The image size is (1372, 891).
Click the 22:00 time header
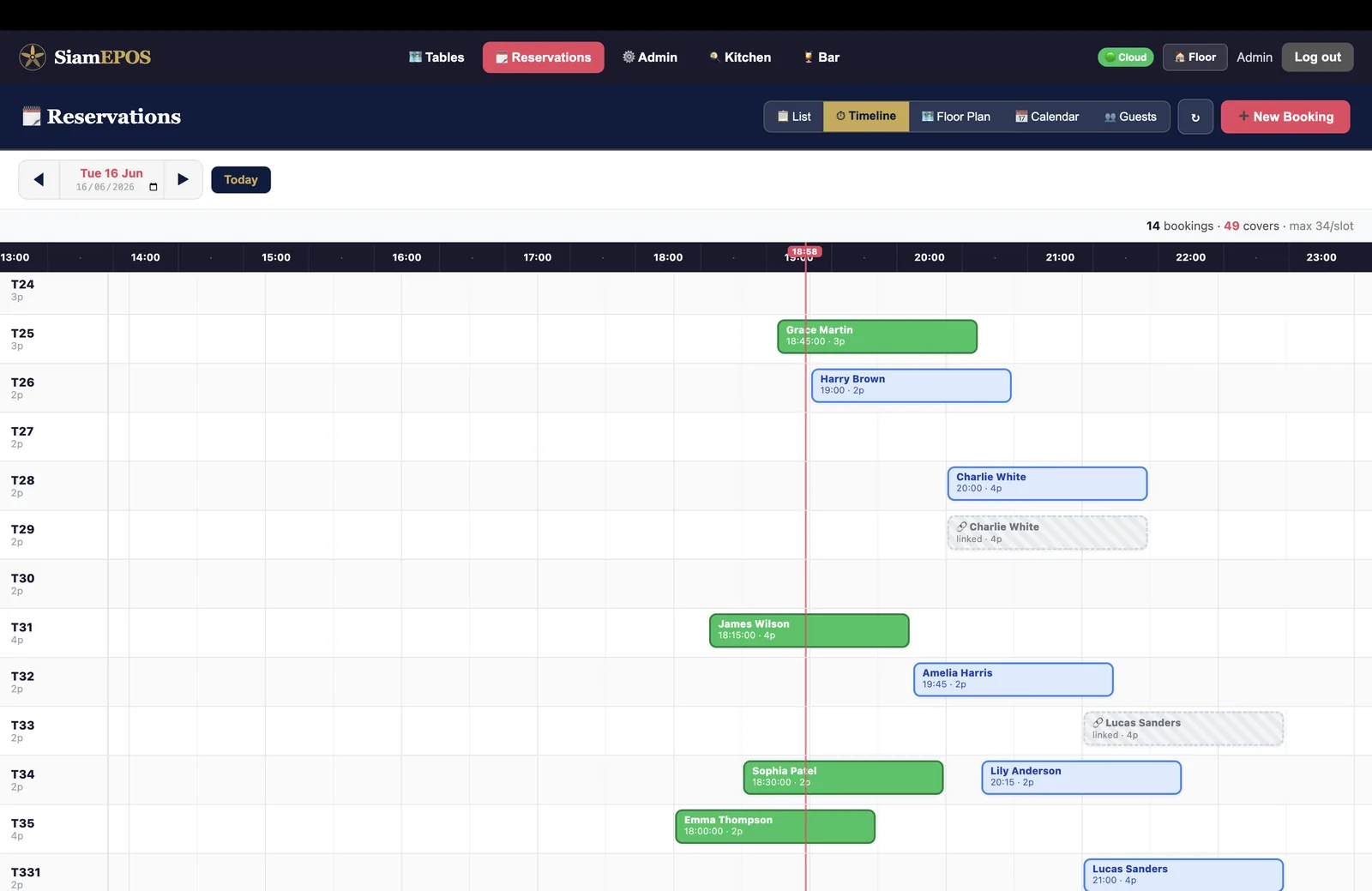coord(1191,257)
